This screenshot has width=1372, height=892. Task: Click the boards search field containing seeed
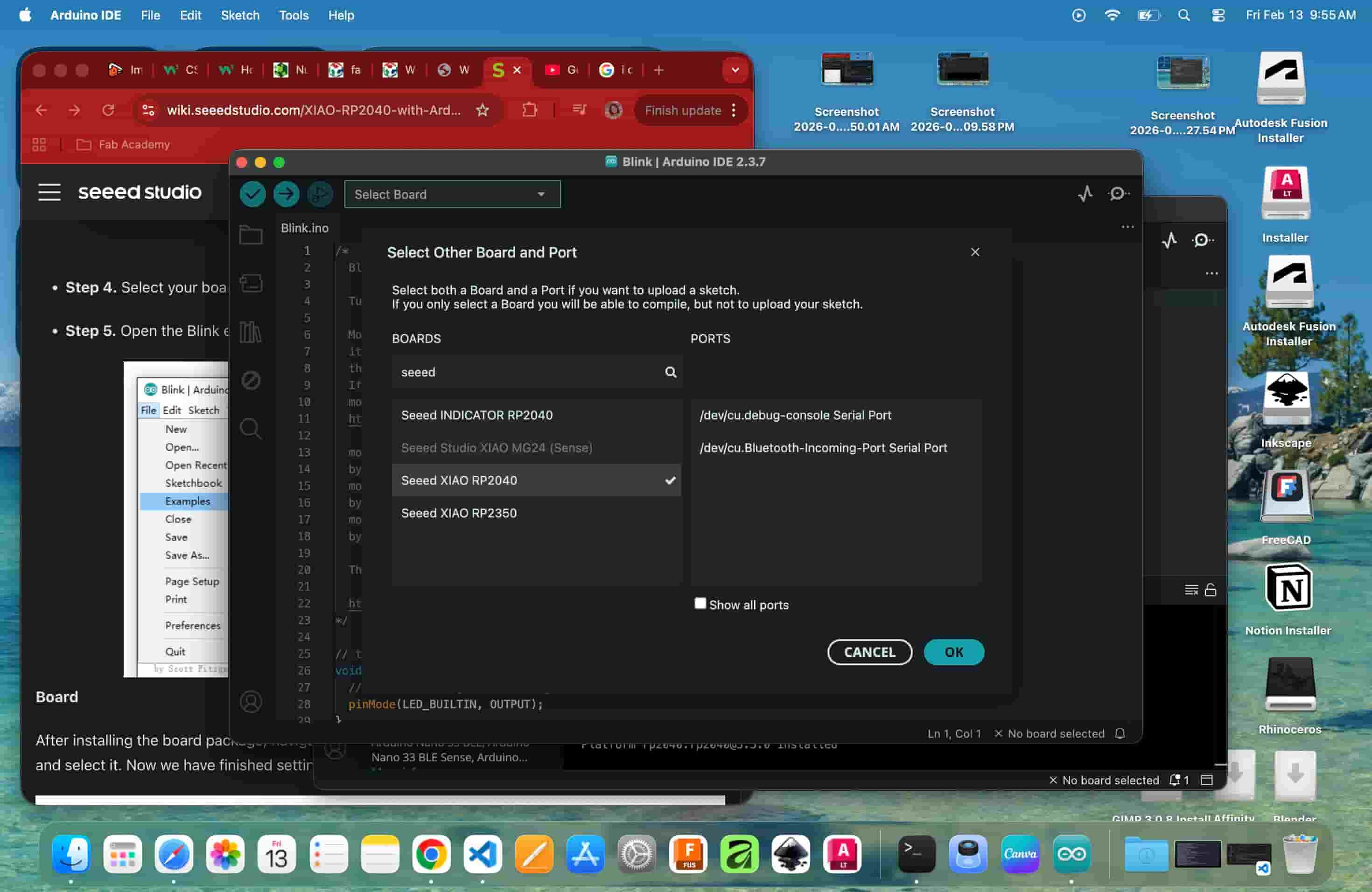click(527, 372)
